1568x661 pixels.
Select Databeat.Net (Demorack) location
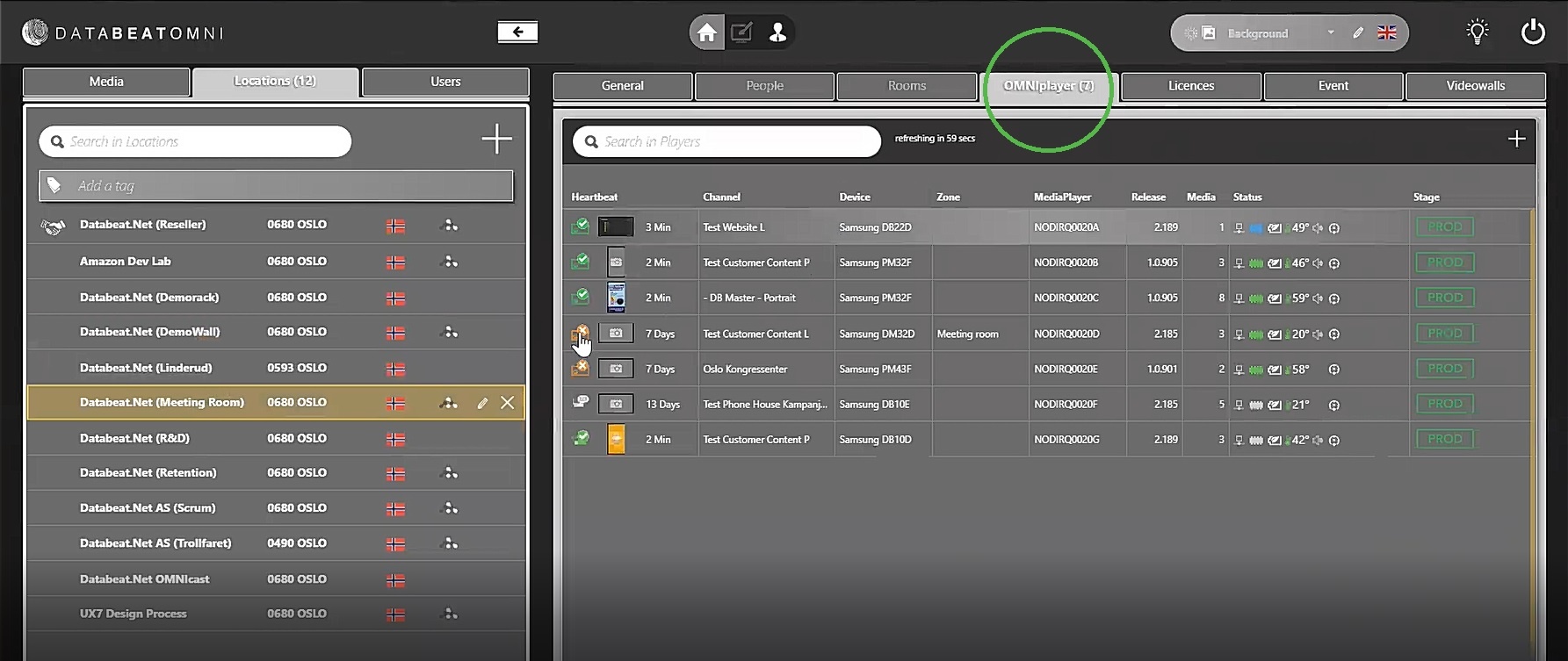(276, 298)
